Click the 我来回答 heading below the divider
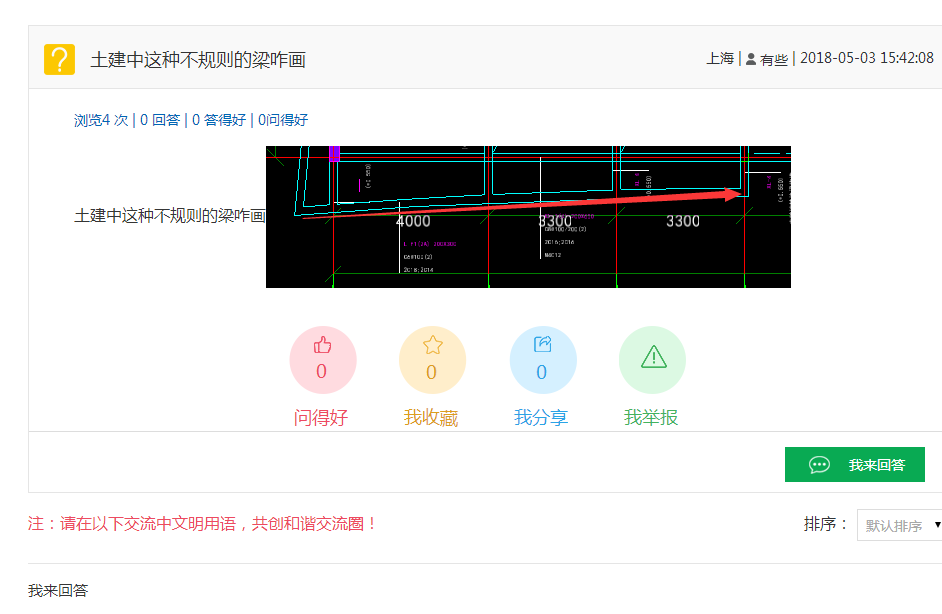Image resolution: width=942 pixels, height=614 pixels. pyautogui.click(x=58, y=591)
